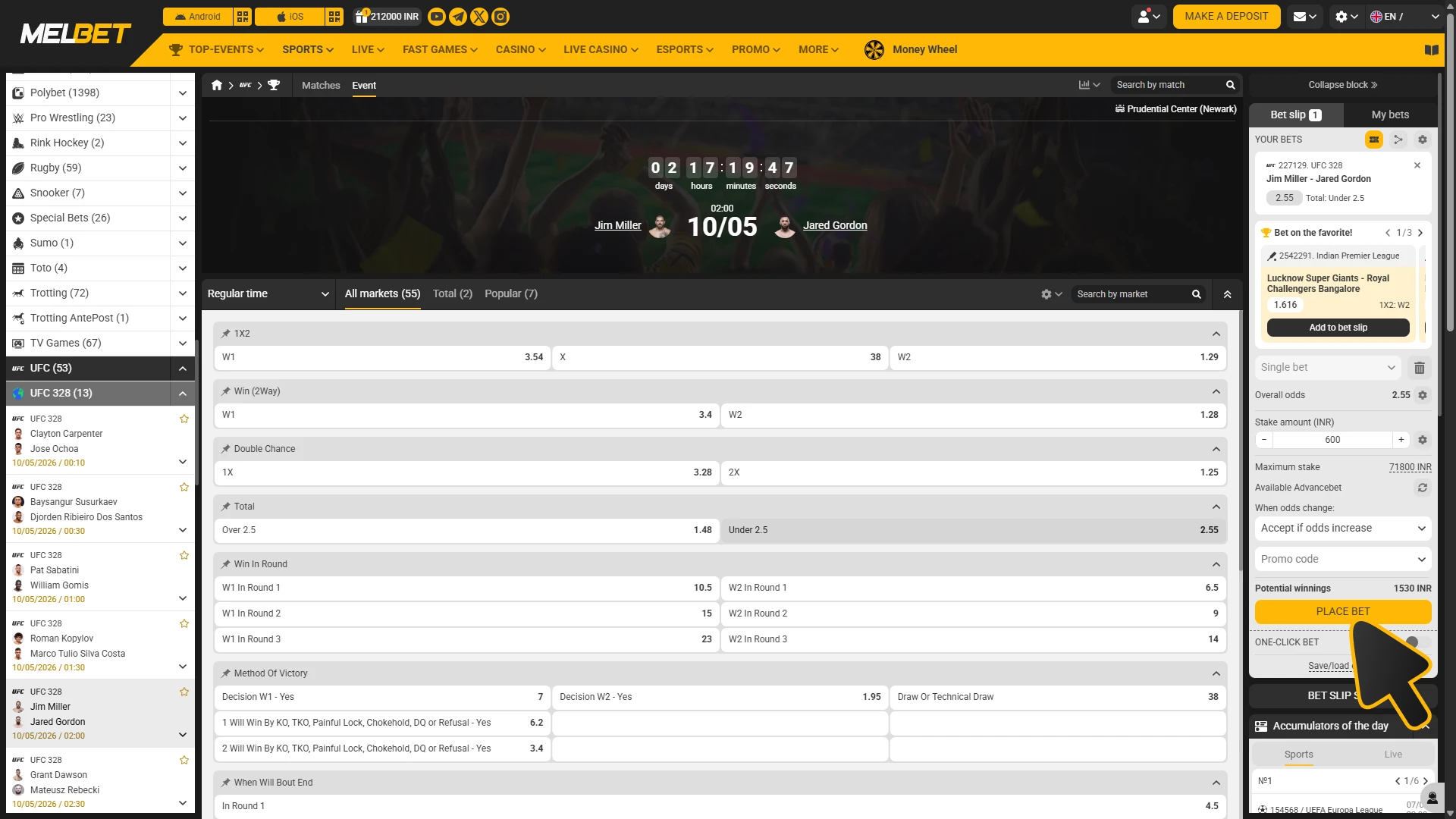Click Collapse block link

[x=1342, y=85]
